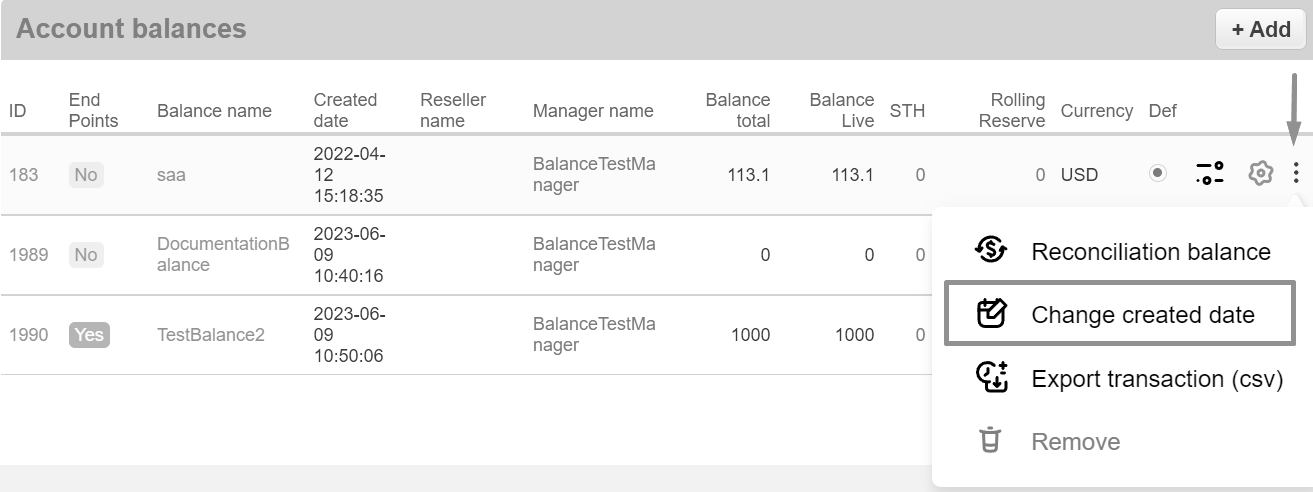Toggle the No badge for DocumentationBalance row

(86, 255)
